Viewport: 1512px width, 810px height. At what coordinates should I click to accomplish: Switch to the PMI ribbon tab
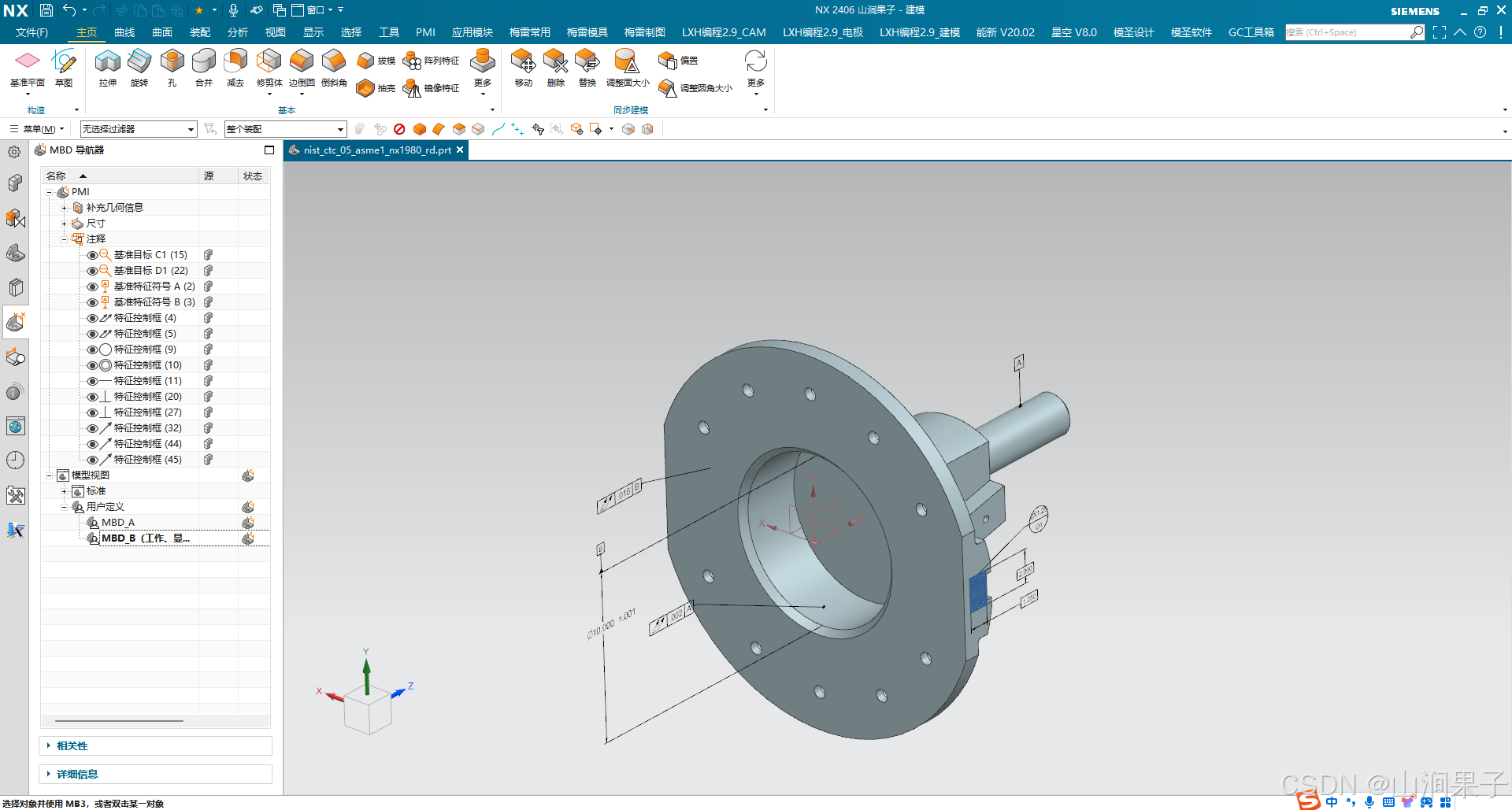[x=425, y=32]
